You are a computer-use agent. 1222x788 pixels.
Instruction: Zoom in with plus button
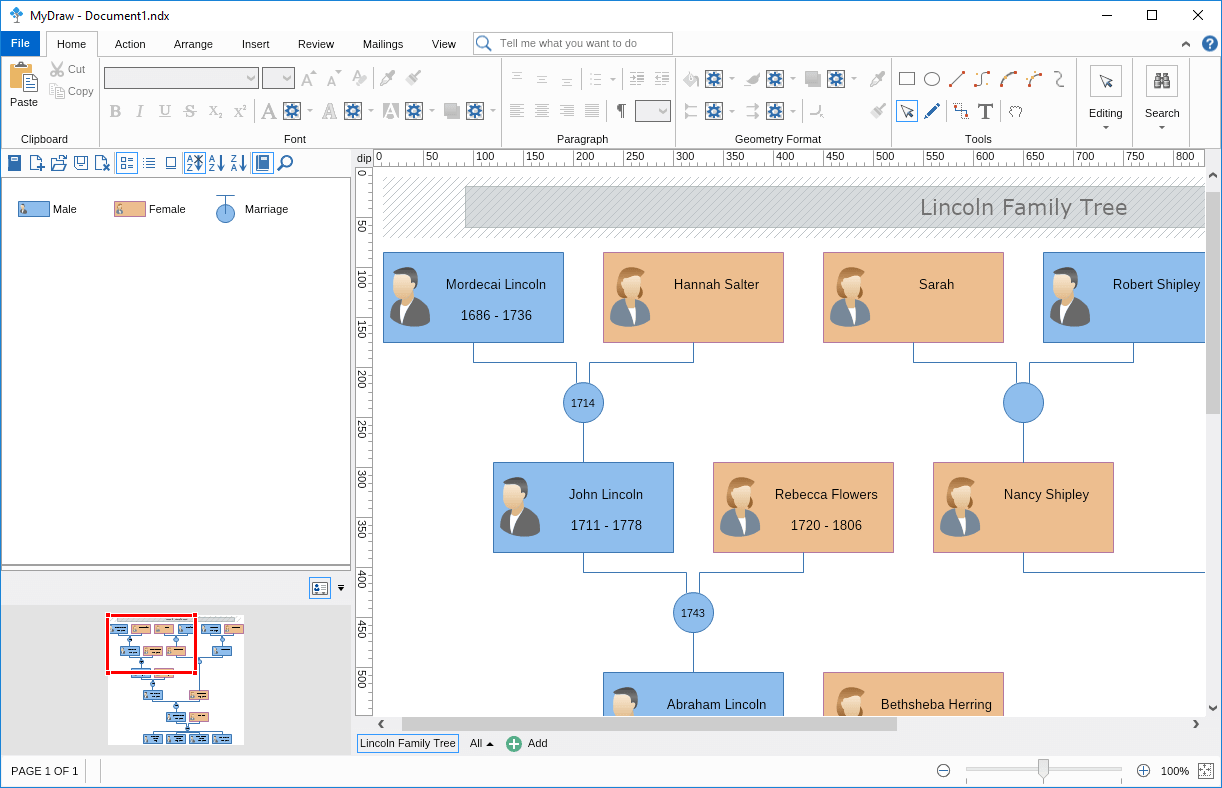pos(1144,771)
